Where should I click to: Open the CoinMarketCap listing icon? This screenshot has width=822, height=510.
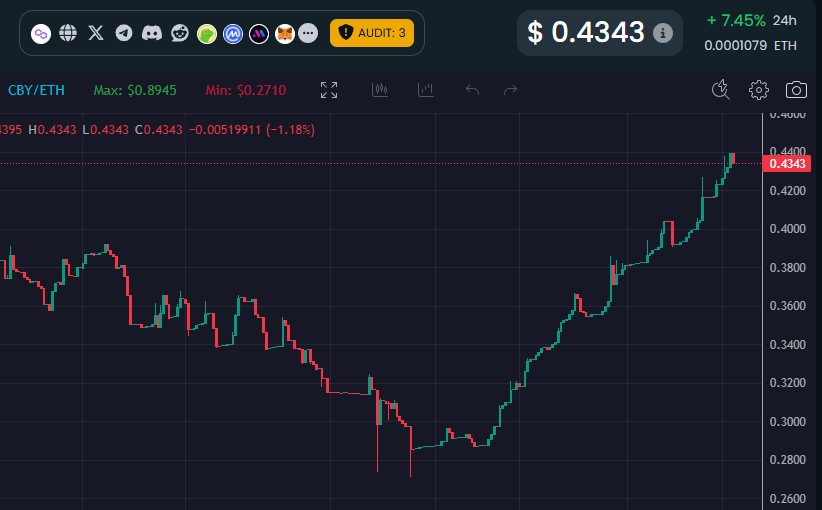(233, 34)
